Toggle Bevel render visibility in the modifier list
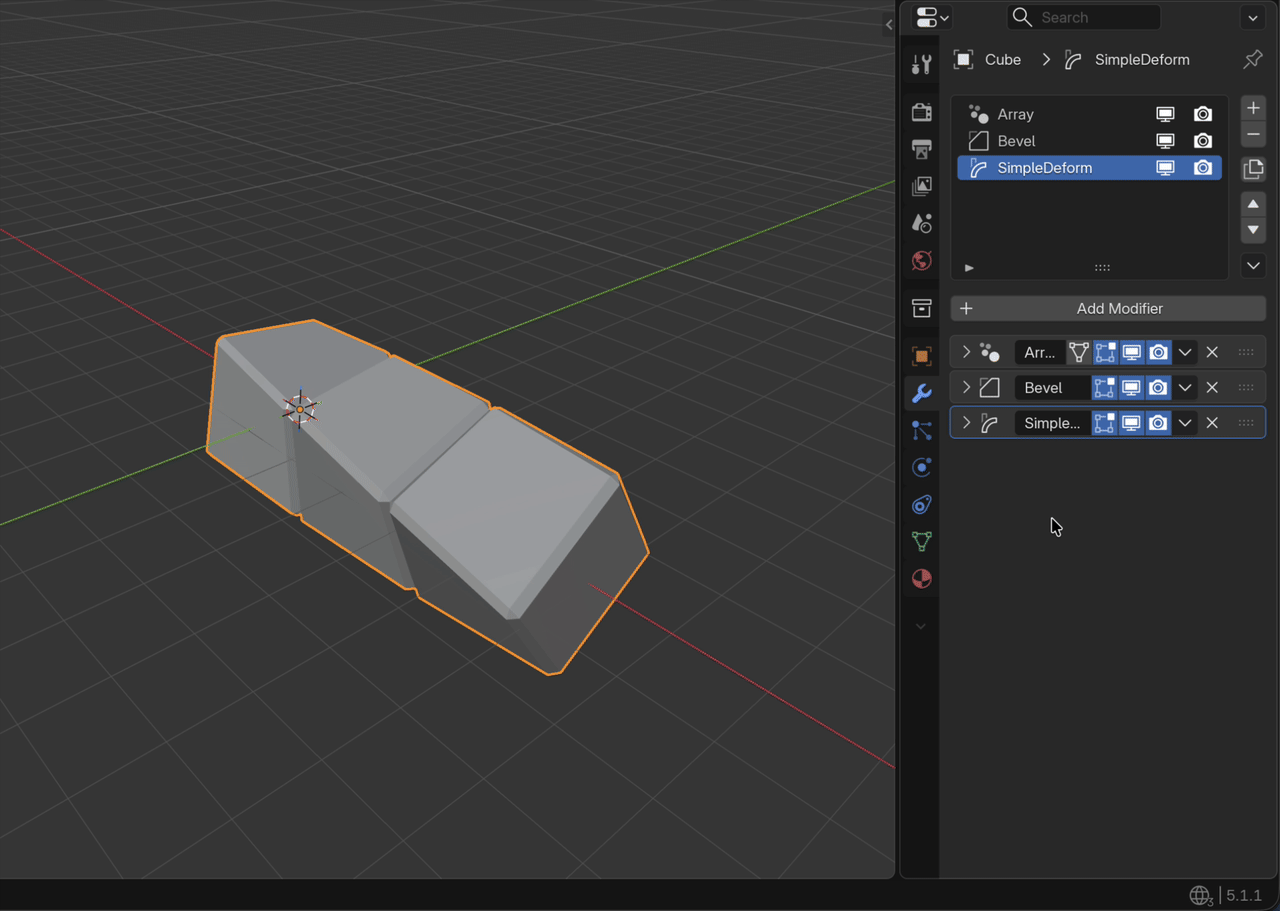1280x911 pixels. click(x=1203, y=141)
